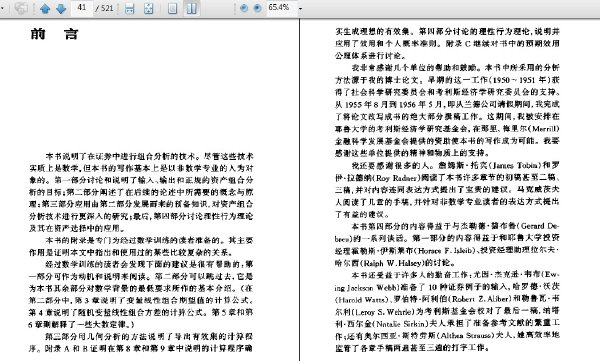600x361 pixels.
Task: Click the name 'Ralph W. Halsey'
Action: (x=392, y=263)
